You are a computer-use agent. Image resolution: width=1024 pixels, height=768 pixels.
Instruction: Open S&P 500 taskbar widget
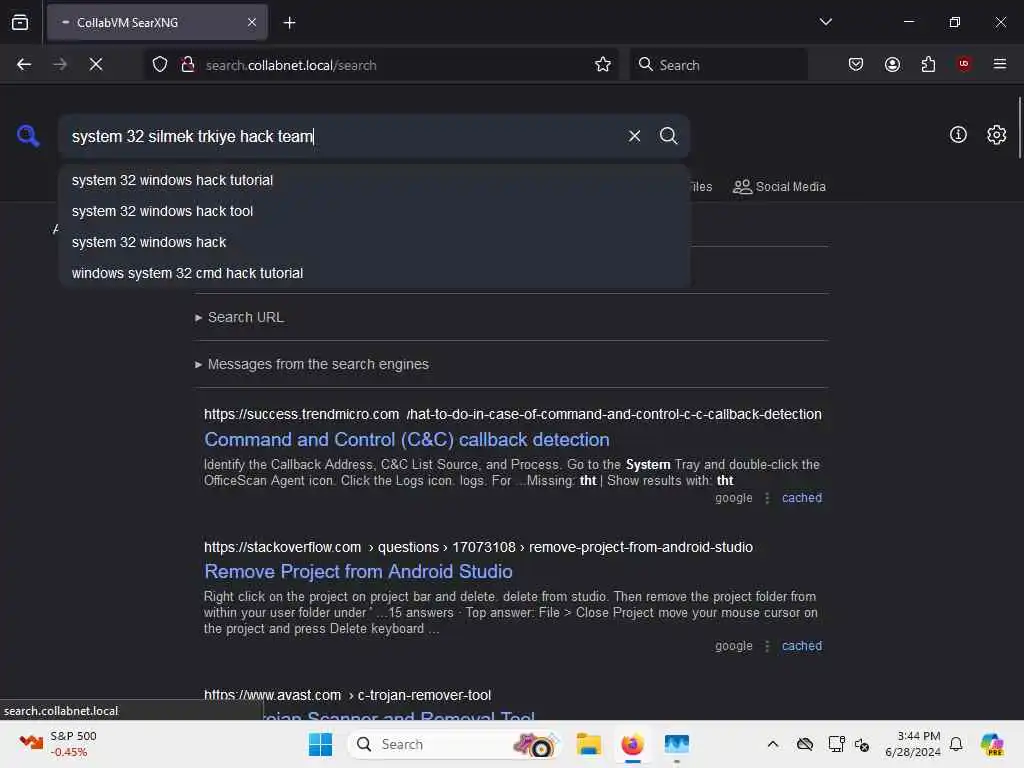pyautogui.click(x=57, y=744)
